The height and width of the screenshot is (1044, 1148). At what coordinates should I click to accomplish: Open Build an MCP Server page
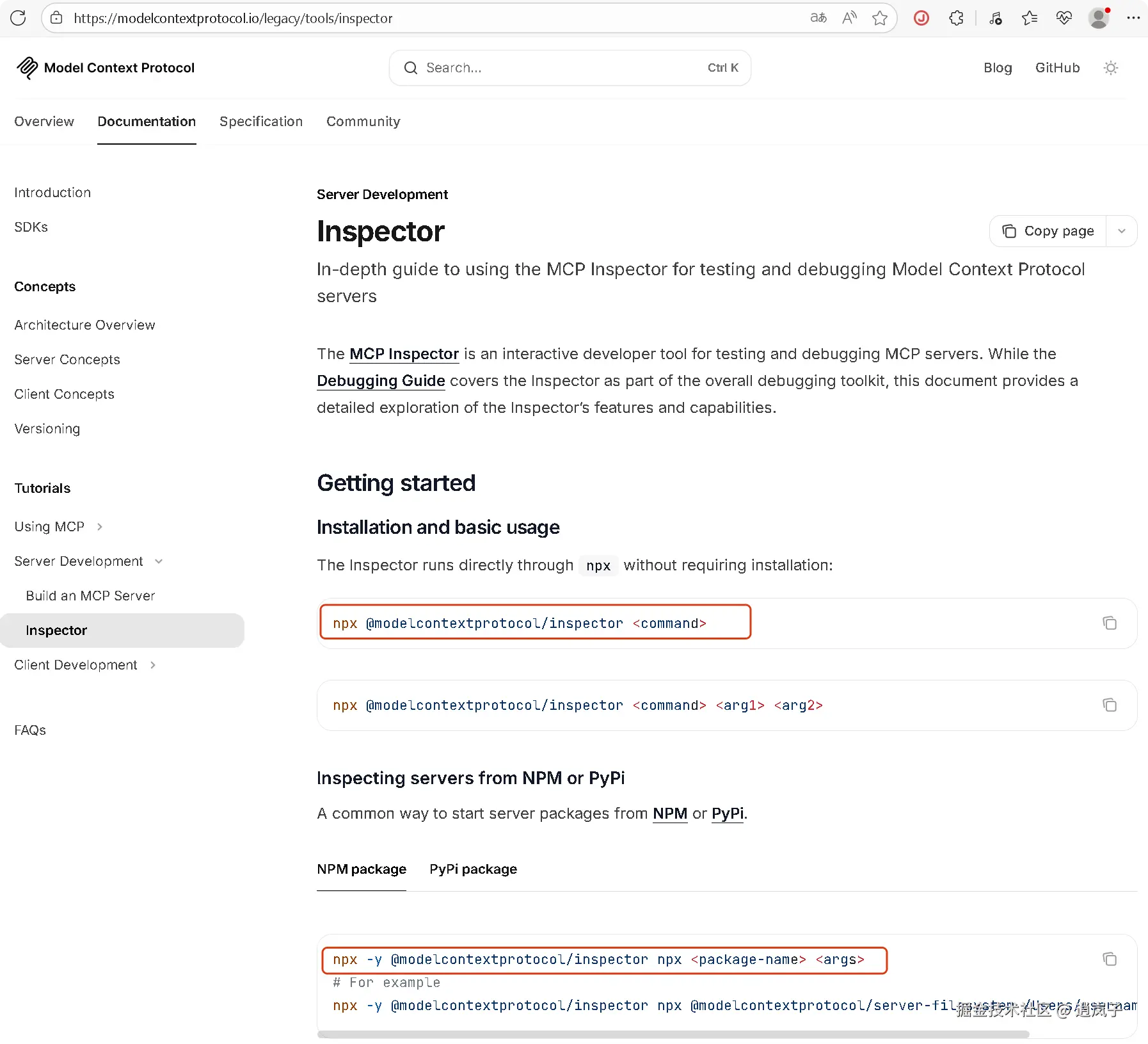click(x=90, y=596)
